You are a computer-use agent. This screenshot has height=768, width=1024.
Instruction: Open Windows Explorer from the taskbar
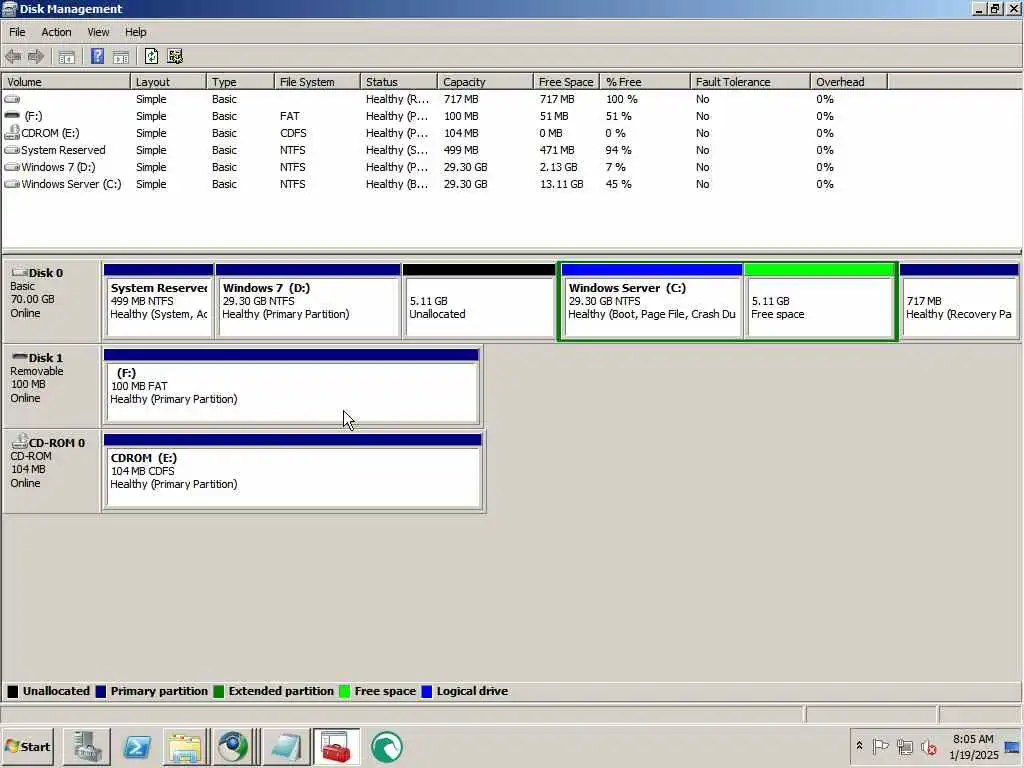pyautogui.click(x=185, y=746)
